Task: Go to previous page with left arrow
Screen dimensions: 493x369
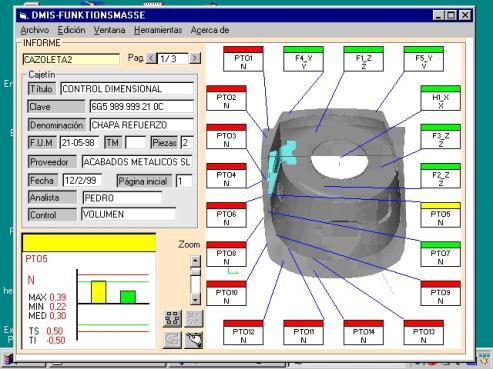Action: pyautogui.click(x=151, y=59)
